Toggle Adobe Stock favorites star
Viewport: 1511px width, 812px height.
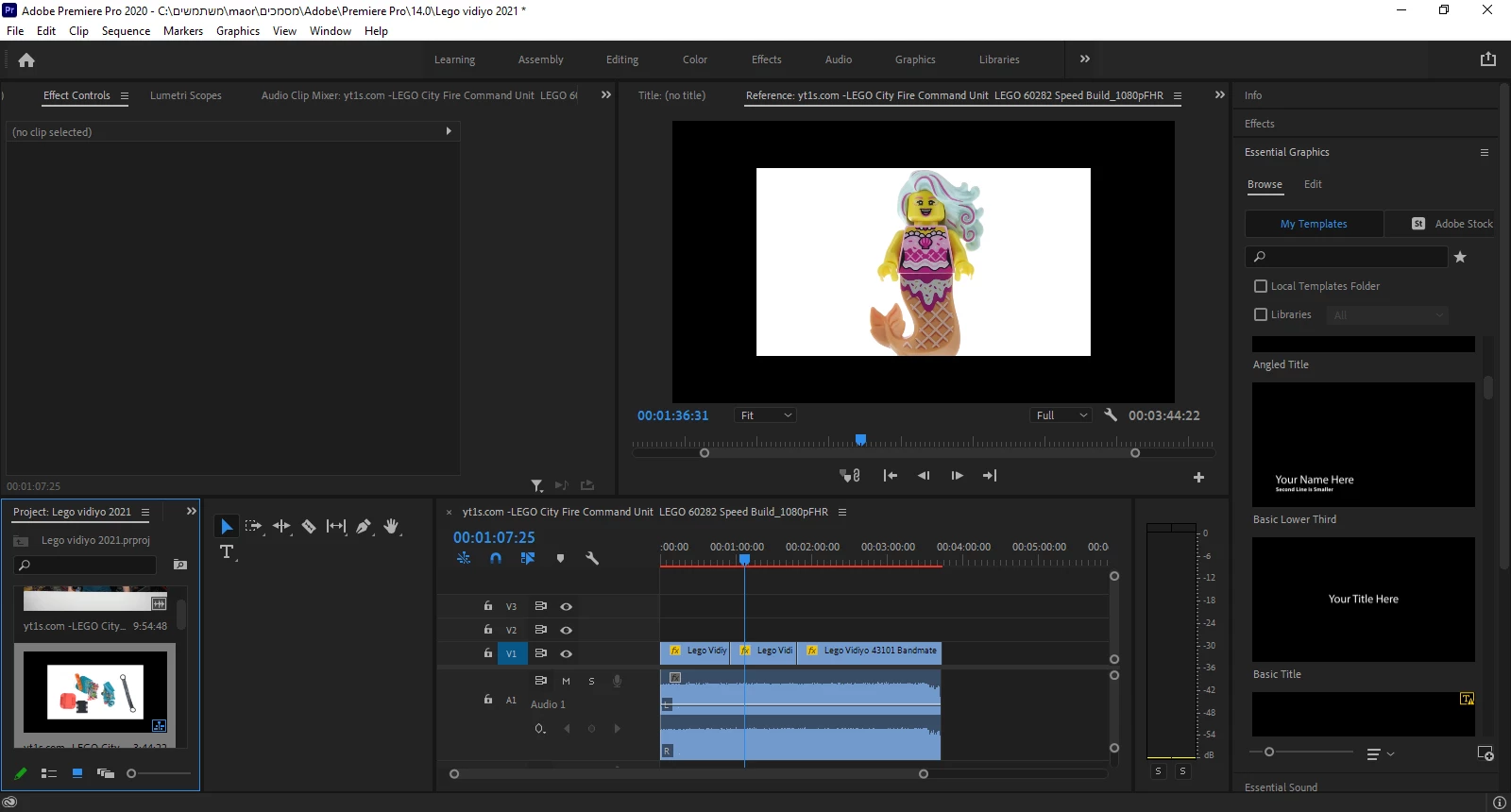1460,257
